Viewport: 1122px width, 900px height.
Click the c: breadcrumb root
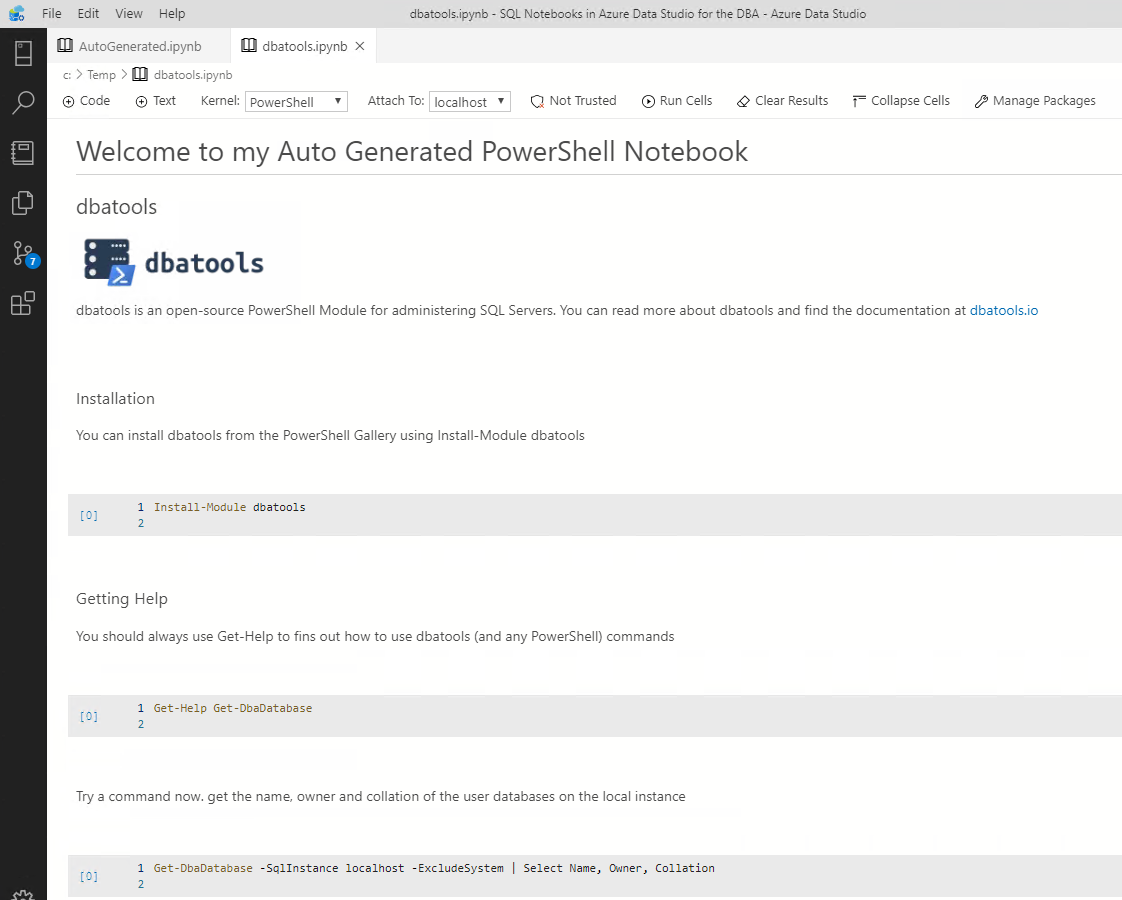click(x=67, y=75)
